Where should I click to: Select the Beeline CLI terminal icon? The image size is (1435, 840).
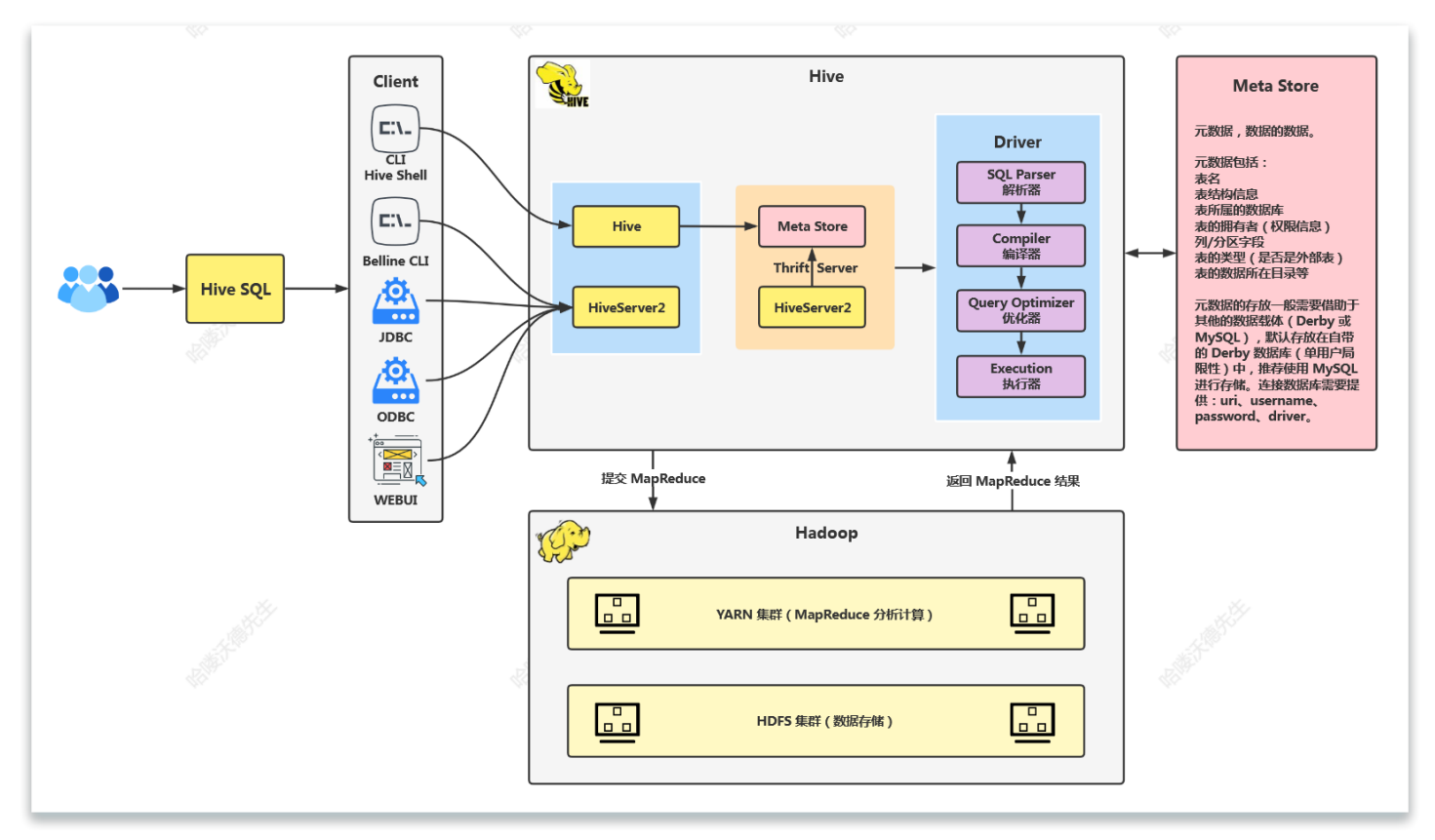(x=395, y=221)
